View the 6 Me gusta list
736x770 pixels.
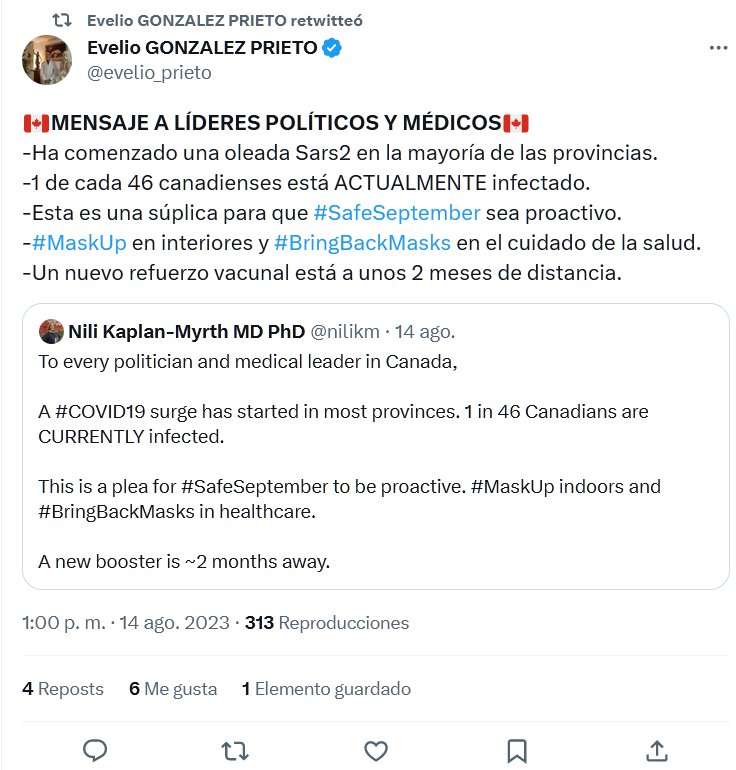(173, 689)
